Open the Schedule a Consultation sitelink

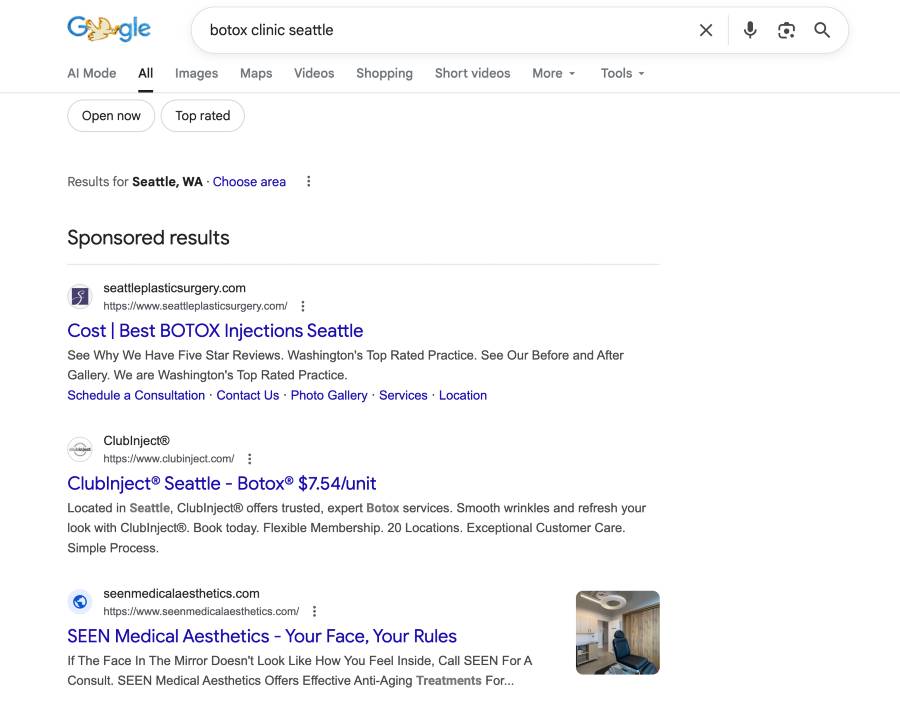pyautogui.click(x=136, y=394)
